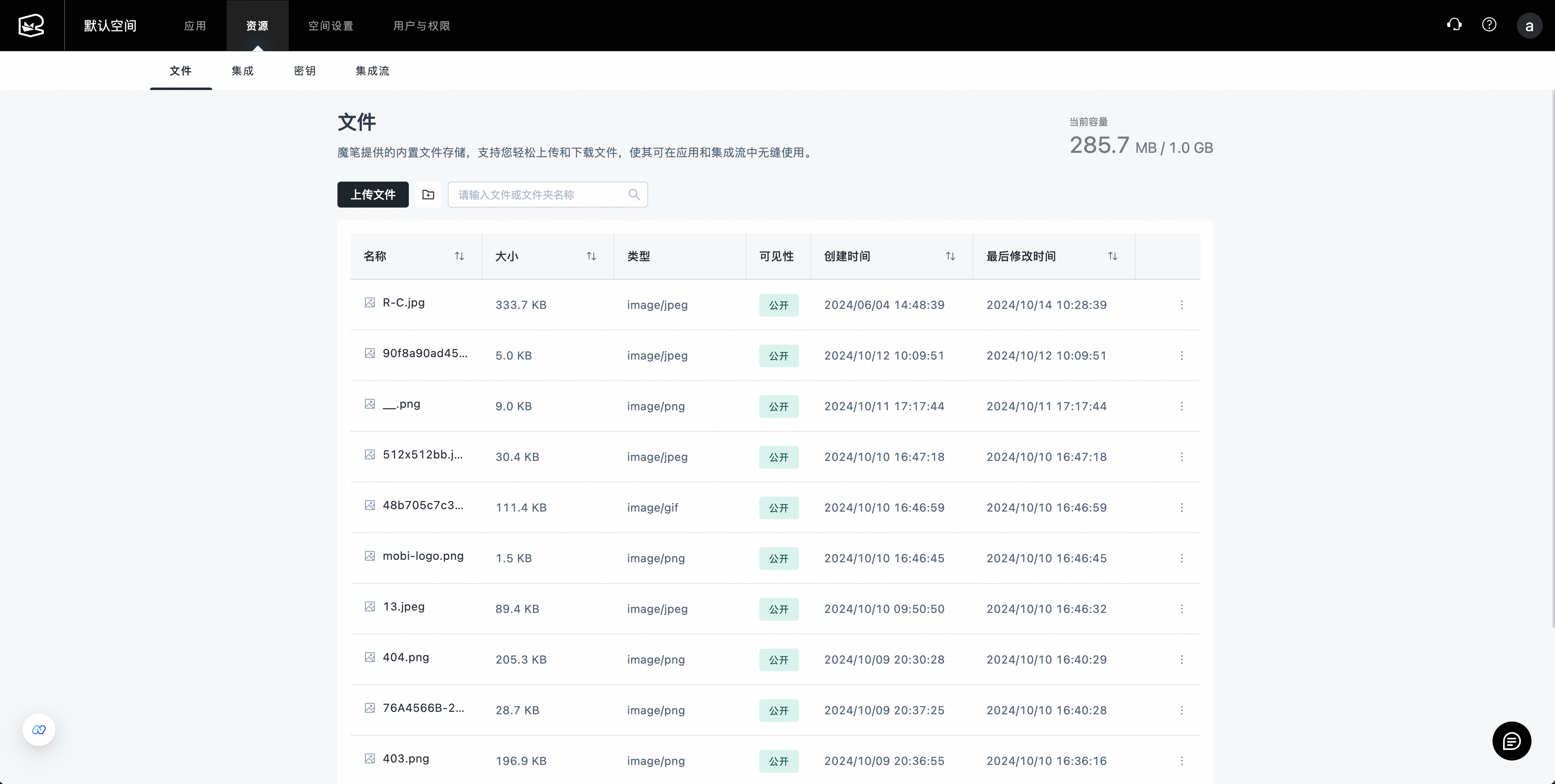The height and width of the screenshot is (784, 1555).
Task: Switch to the 文件 tab
Action: pos(180,71)
